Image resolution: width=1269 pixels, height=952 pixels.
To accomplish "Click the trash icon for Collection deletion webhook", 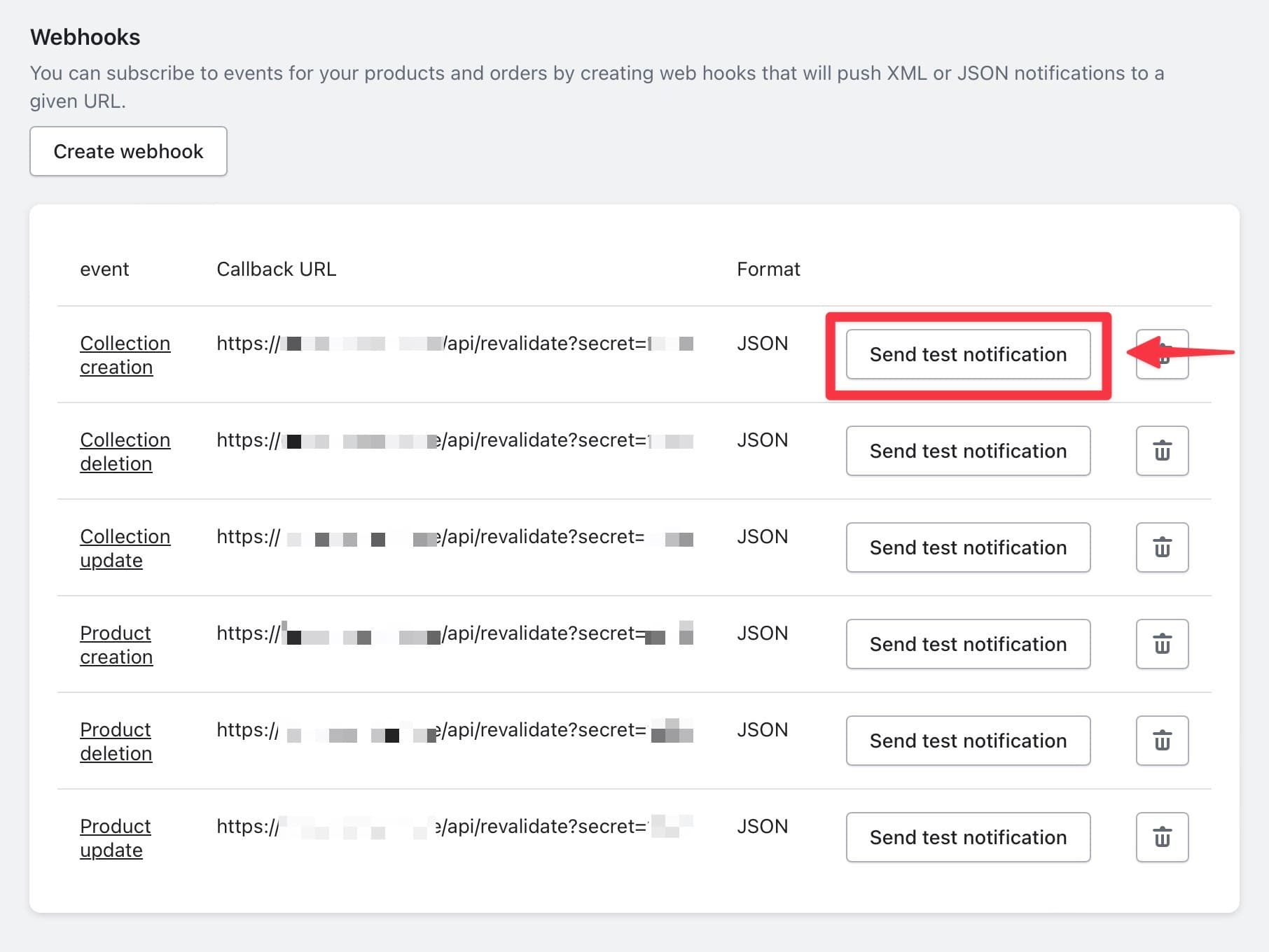I will [x=1162, y=451].
